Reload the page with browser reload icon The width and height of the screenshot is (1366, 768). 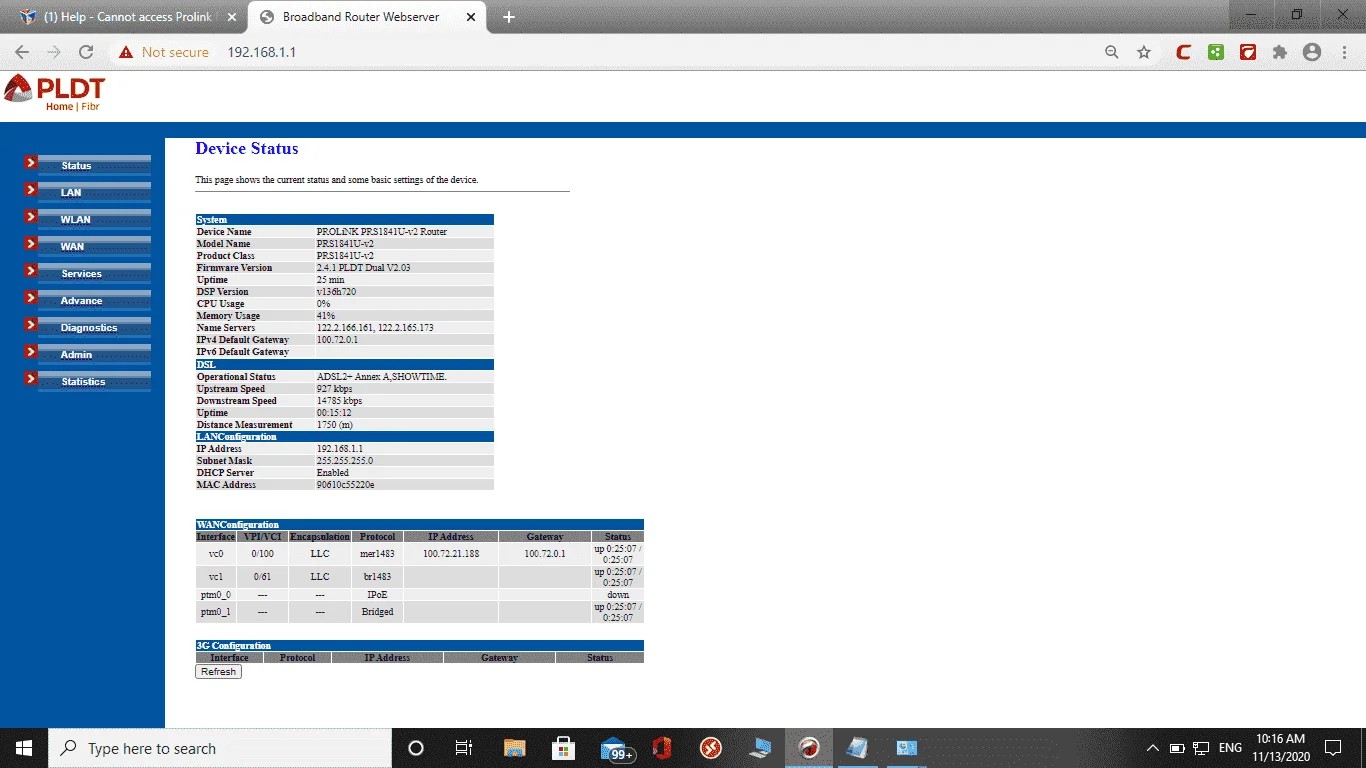coord(86,52)
